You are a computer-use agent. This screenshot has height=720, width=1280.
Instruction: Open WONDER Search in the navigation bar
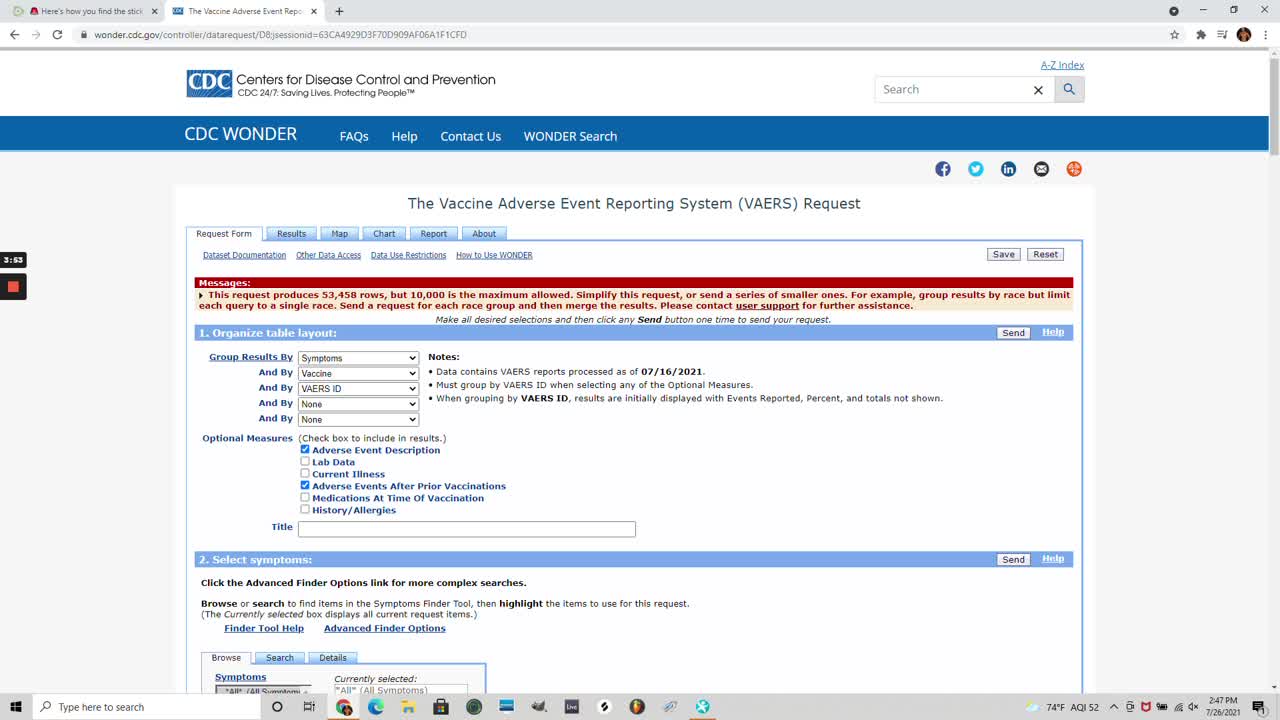[x=570, y=136]
